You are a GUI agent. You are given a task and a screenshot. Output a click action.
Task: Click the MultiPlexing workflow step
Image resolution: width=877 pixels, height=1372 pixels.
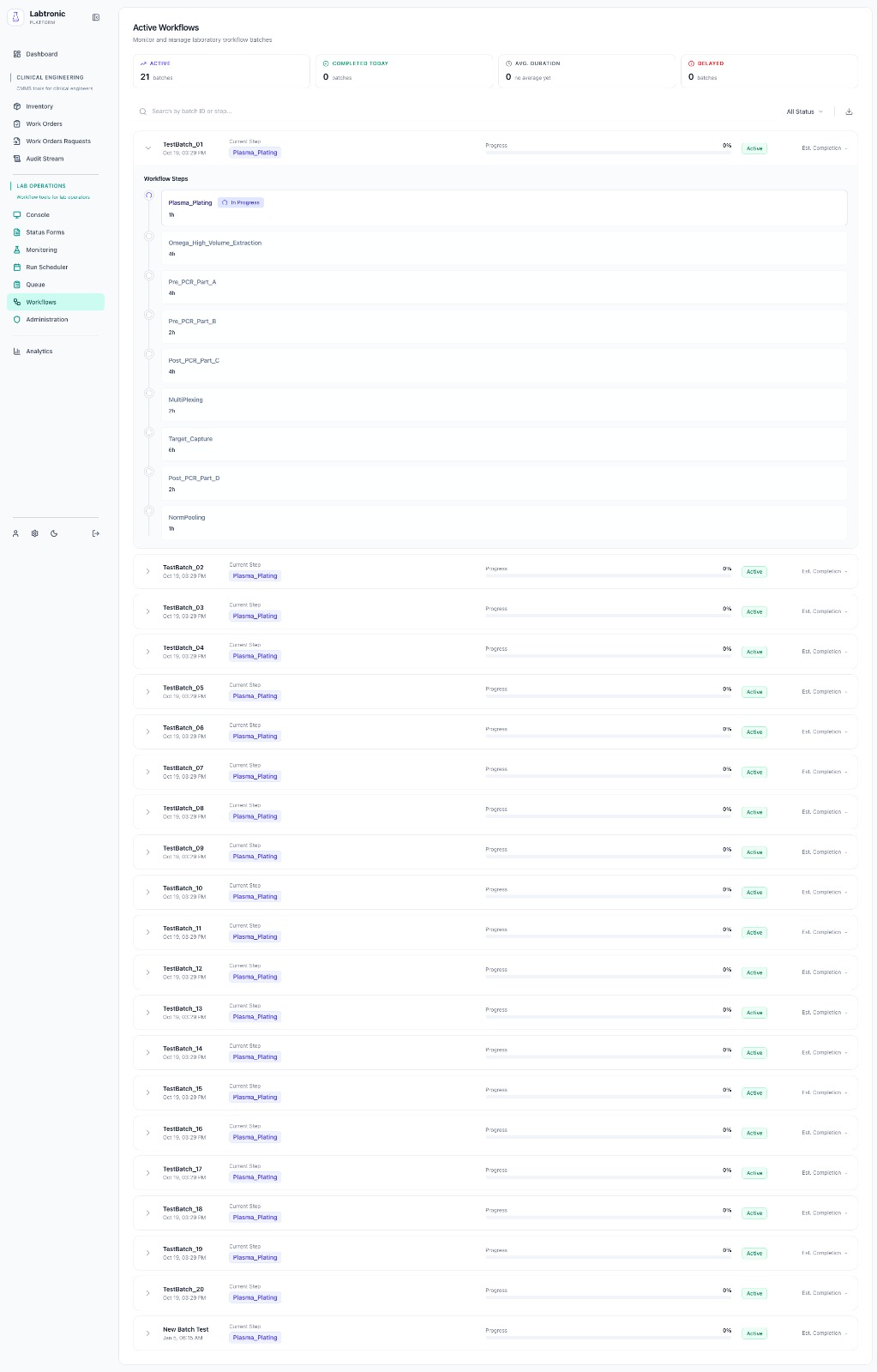(504, 405)
